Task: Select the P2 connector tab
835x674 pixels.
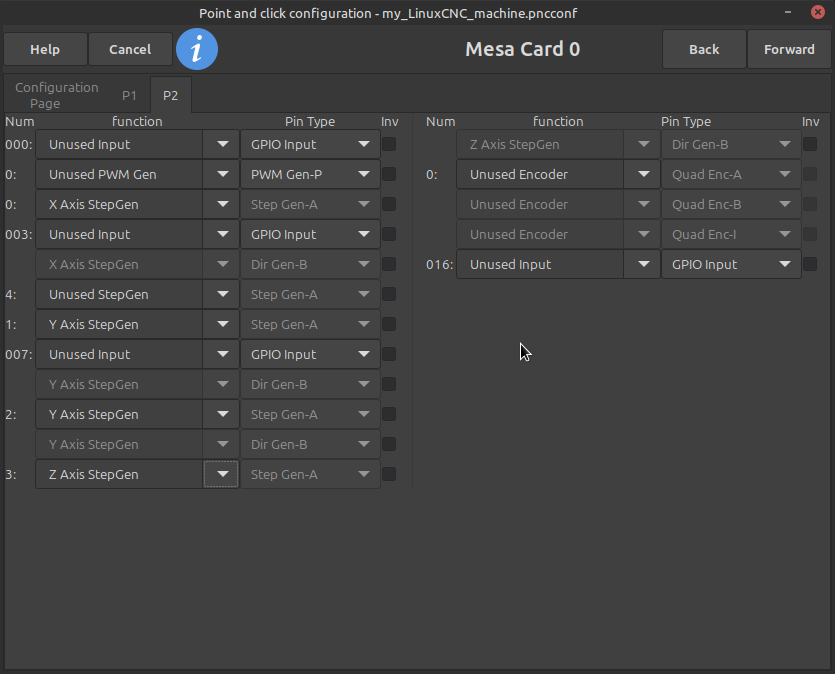Action: (171, 96)
